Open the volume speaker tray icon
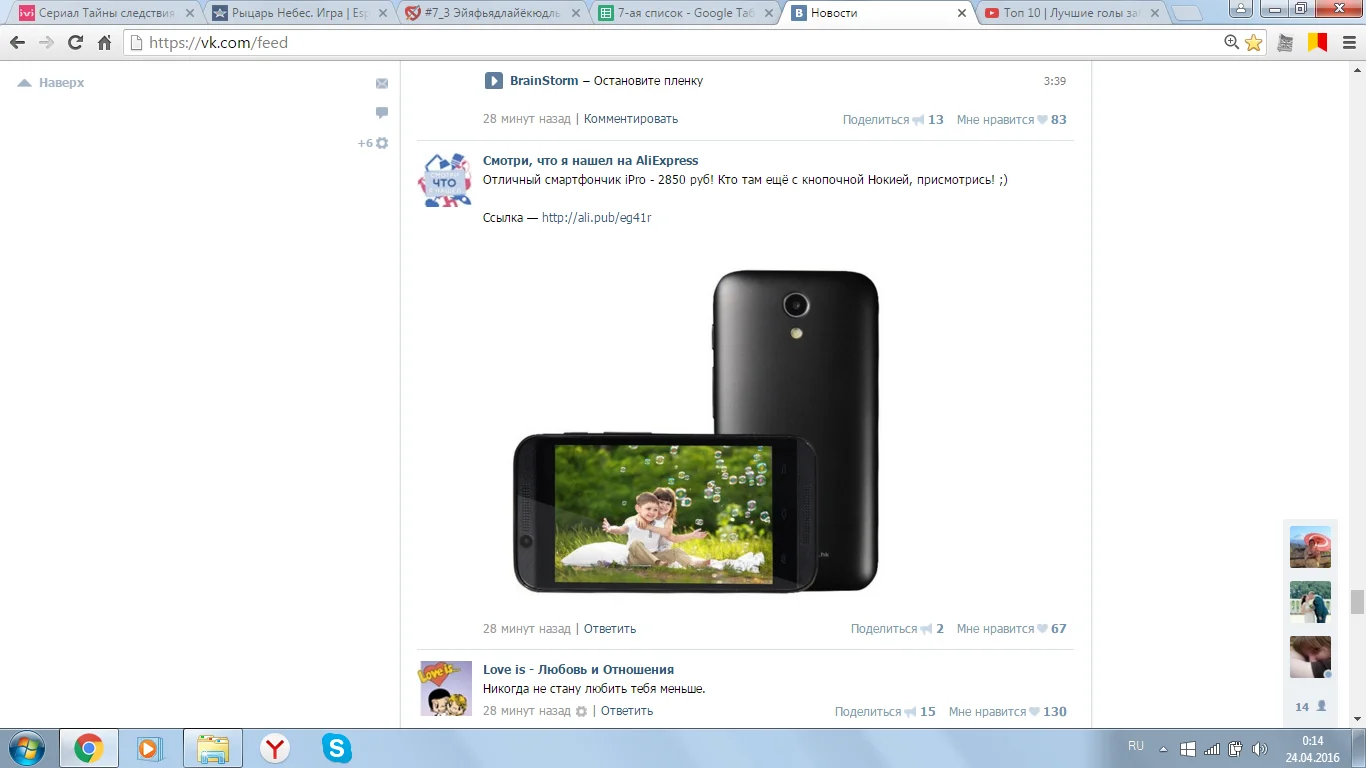This screenshot has height=768, width=1366. tap(1260, 749)
